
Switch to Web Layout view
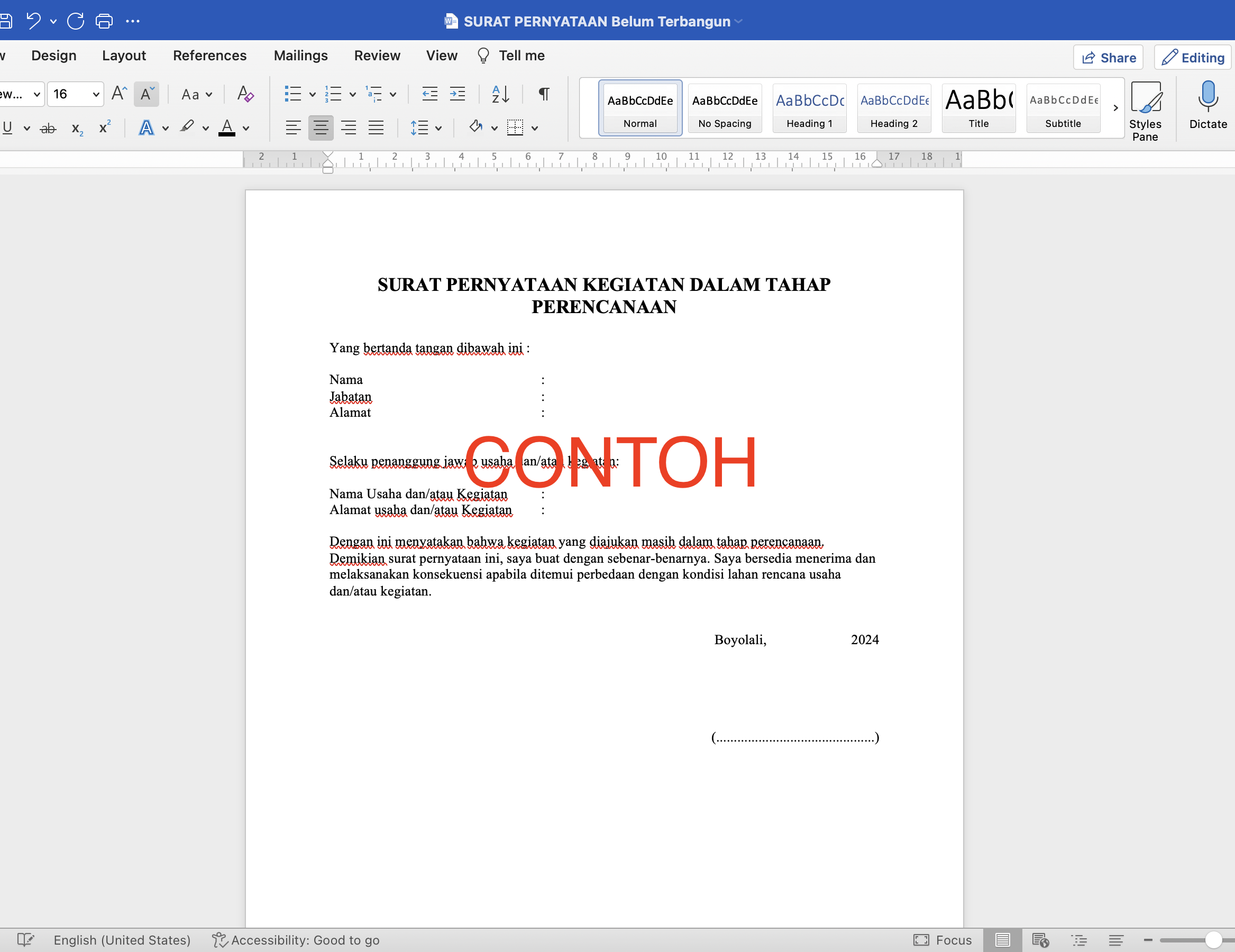click(1040, 939)
